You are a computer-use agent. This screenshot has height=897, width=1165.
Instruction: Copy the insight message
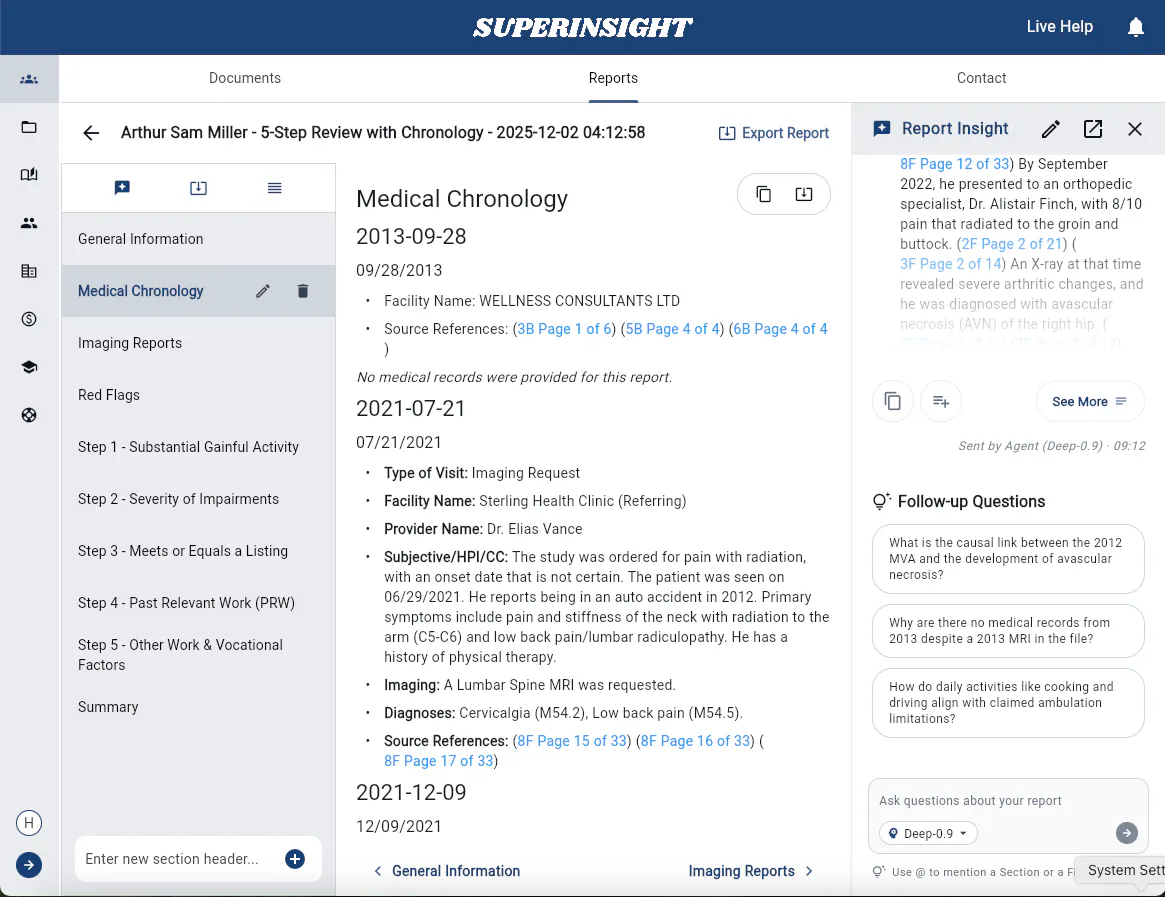893,401
